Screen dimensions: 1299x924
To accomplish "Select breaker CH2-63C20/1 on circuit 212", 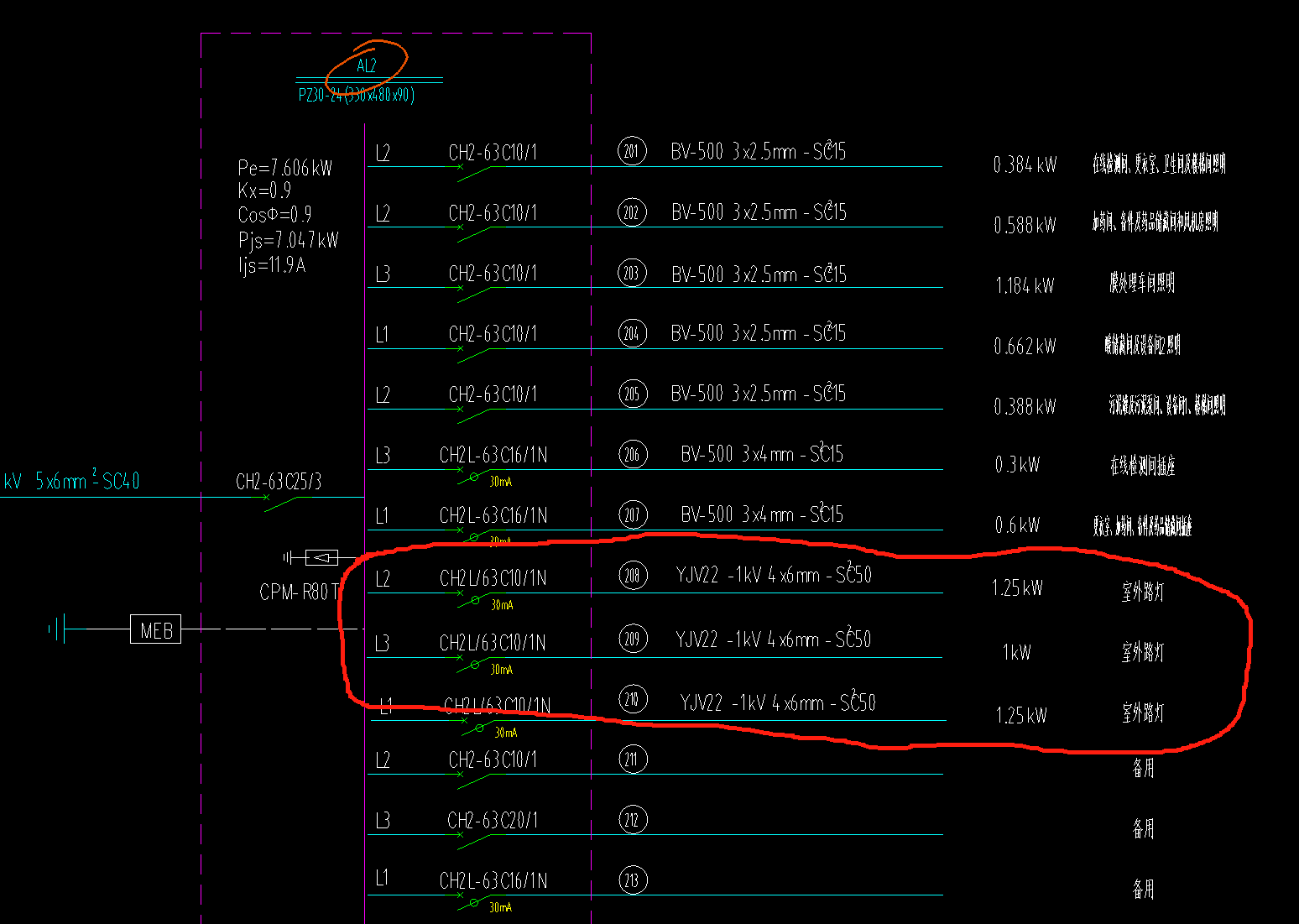I will [x=493, y=820].
